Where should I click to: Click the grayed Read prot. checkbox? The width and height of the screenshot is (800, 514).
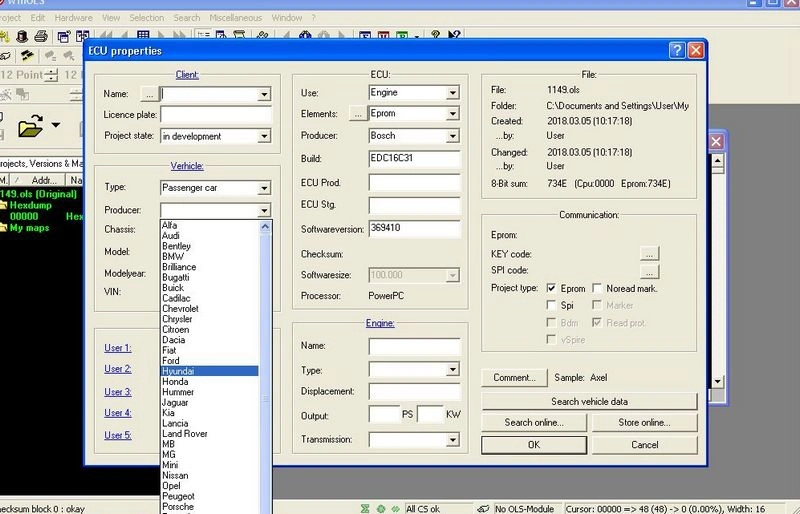click(597, 323)
